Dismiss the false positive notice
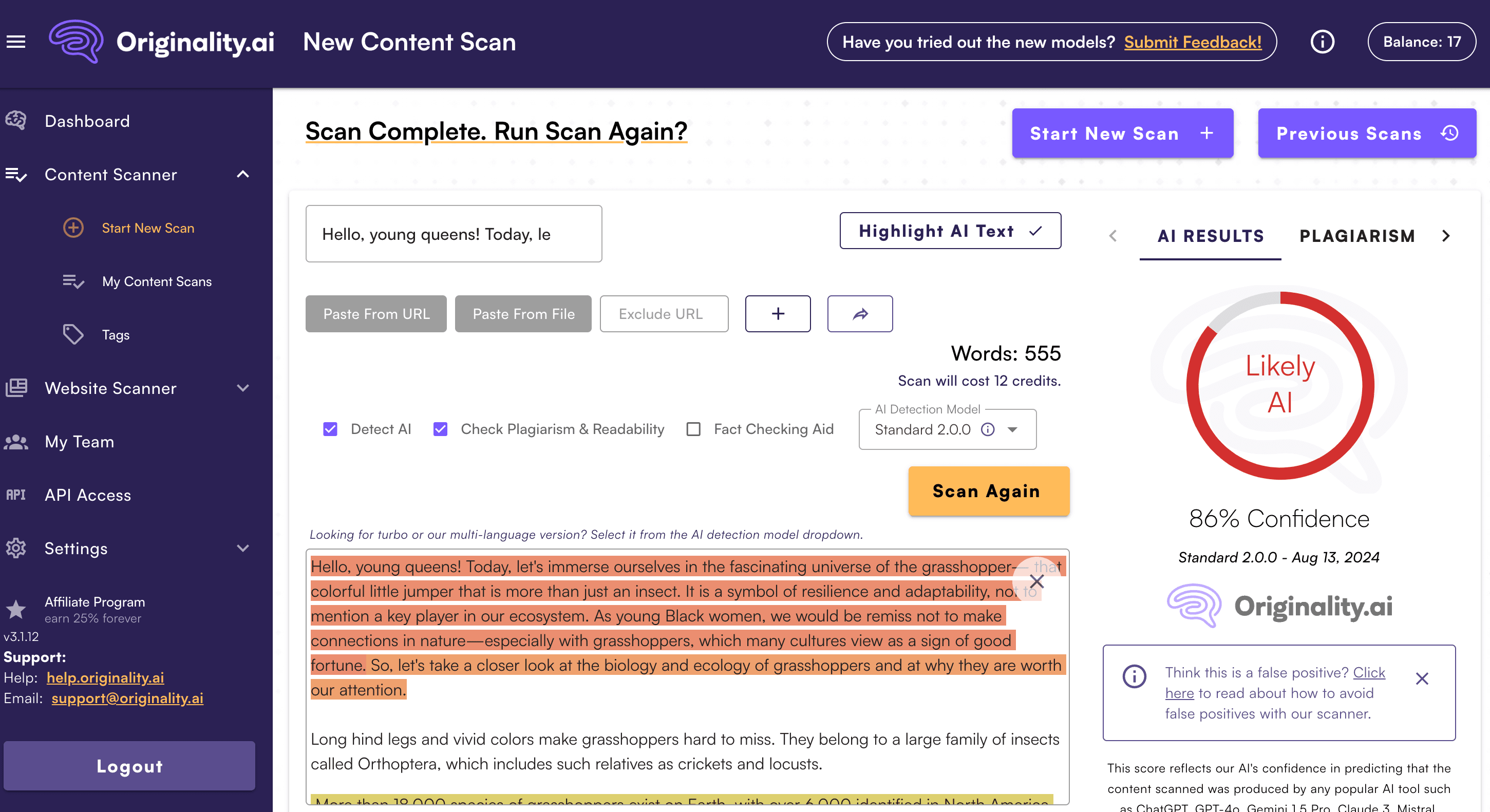The width and height of the screenshot is (1490, 812). point(1422,678)
